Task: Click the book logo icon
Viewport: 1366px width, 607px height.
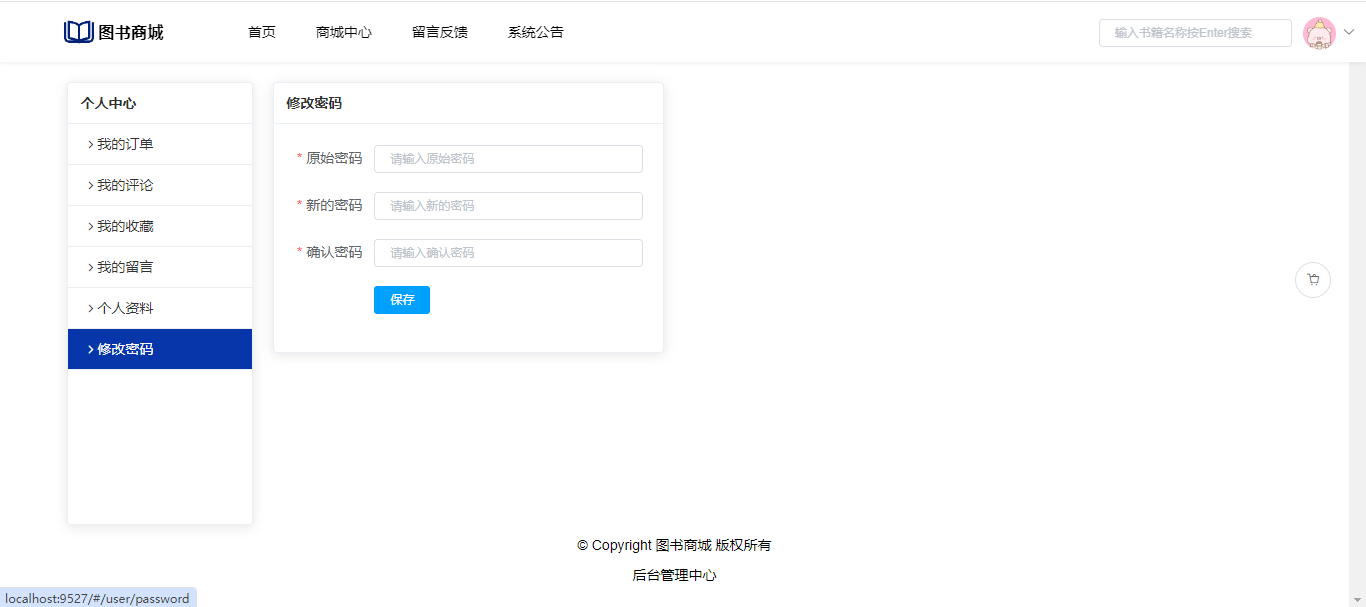Action: click(x=78, y=32)
